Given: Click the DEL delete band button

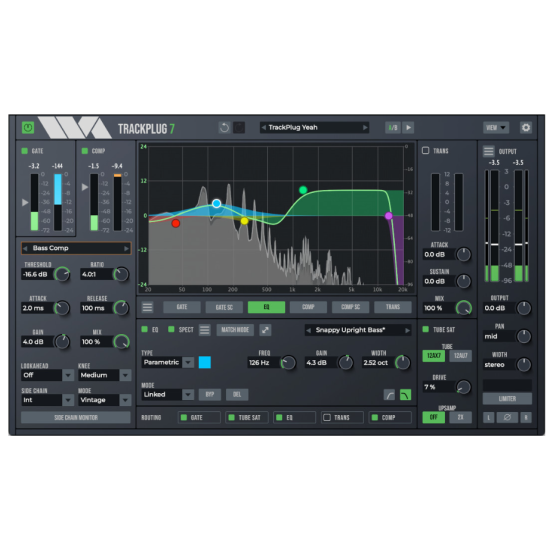Looking at the screenshot, I should point(237,395).
